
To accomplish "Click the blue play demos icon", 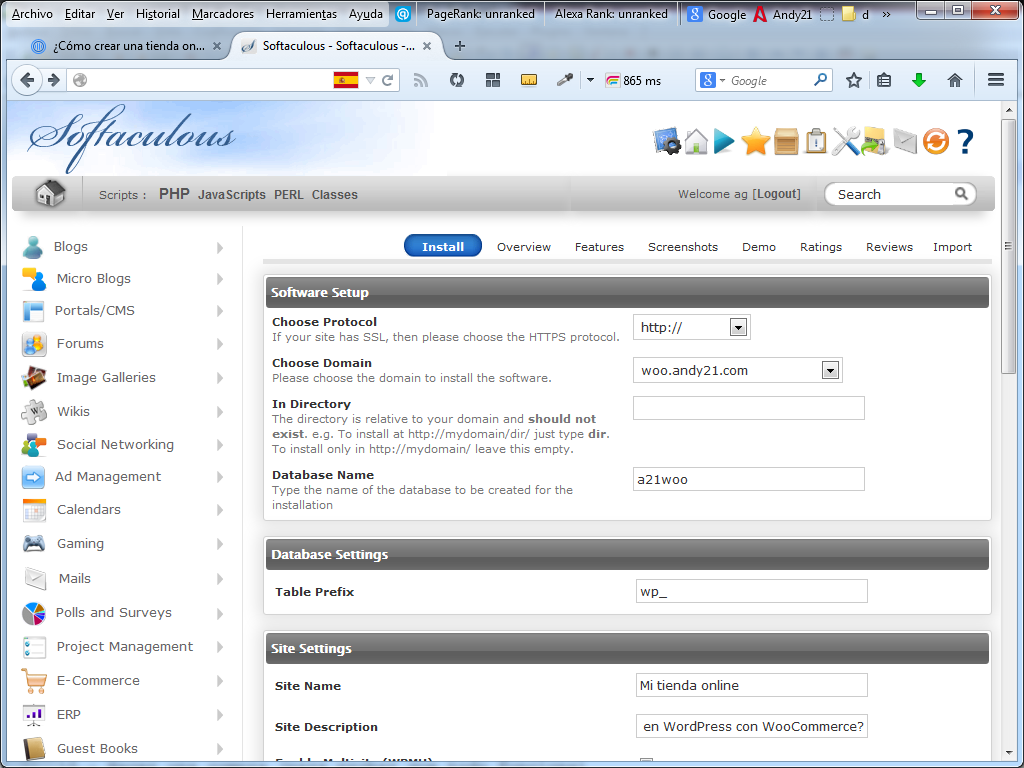I will [724, 141].
